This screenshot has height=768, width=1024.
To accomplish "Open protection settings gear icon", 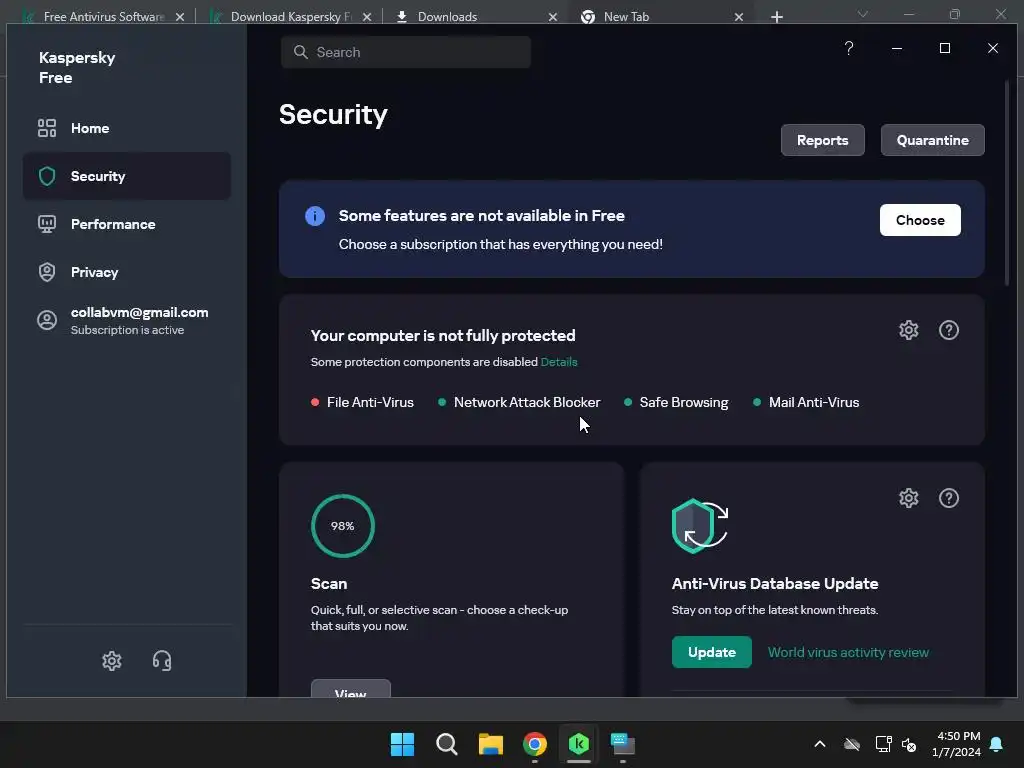I will [x=908, y=330].
